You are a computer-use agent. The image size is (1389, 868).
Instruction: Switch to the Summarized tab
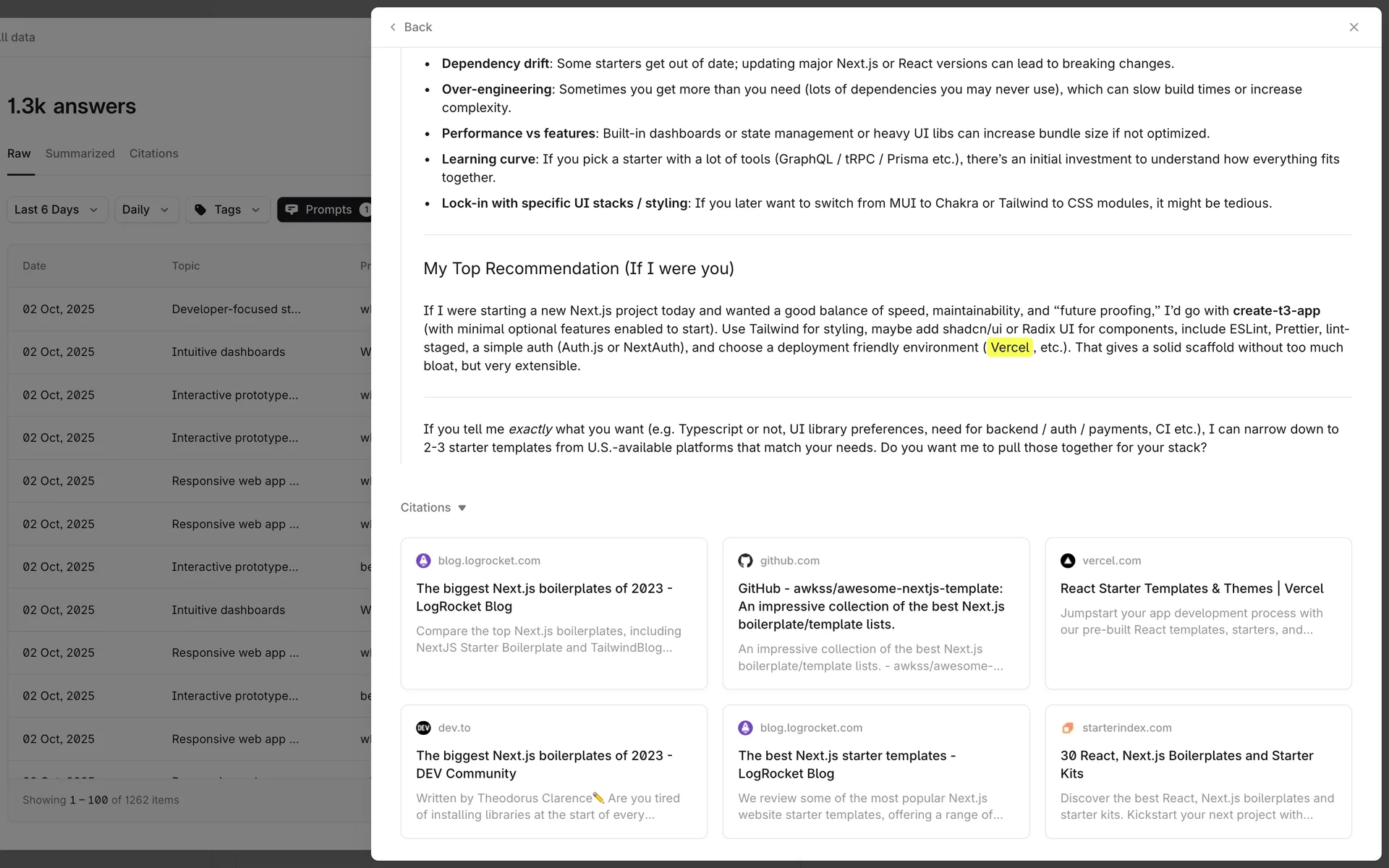pos(80,153)
